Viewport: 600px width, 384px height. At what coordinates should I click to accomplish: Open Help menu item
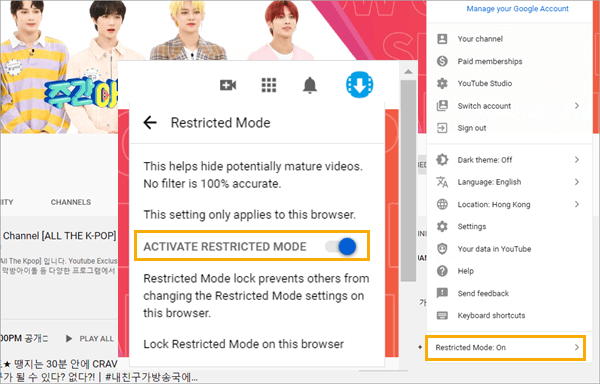point(510,271)
